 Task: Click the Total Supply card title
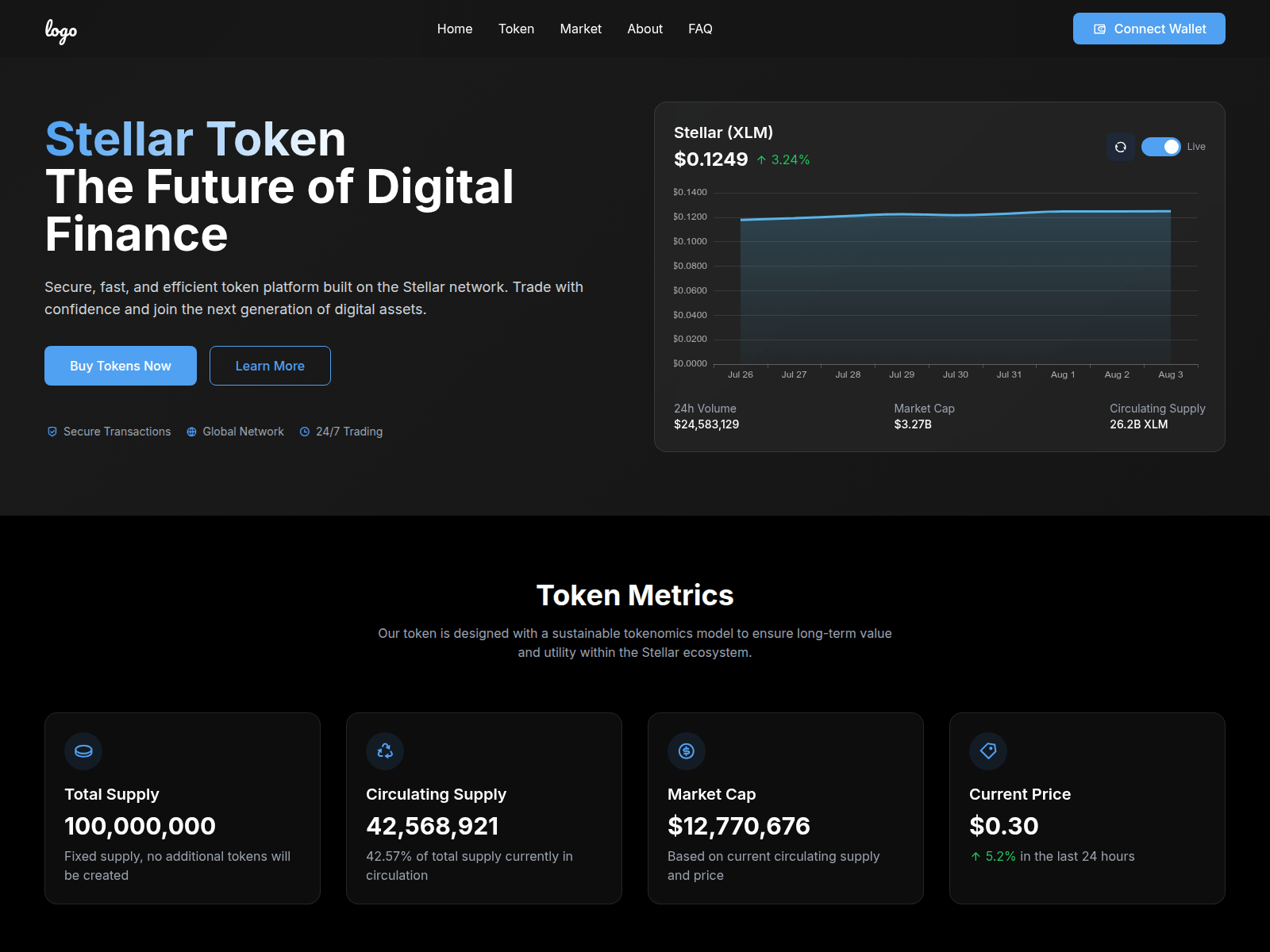point(112,794)
